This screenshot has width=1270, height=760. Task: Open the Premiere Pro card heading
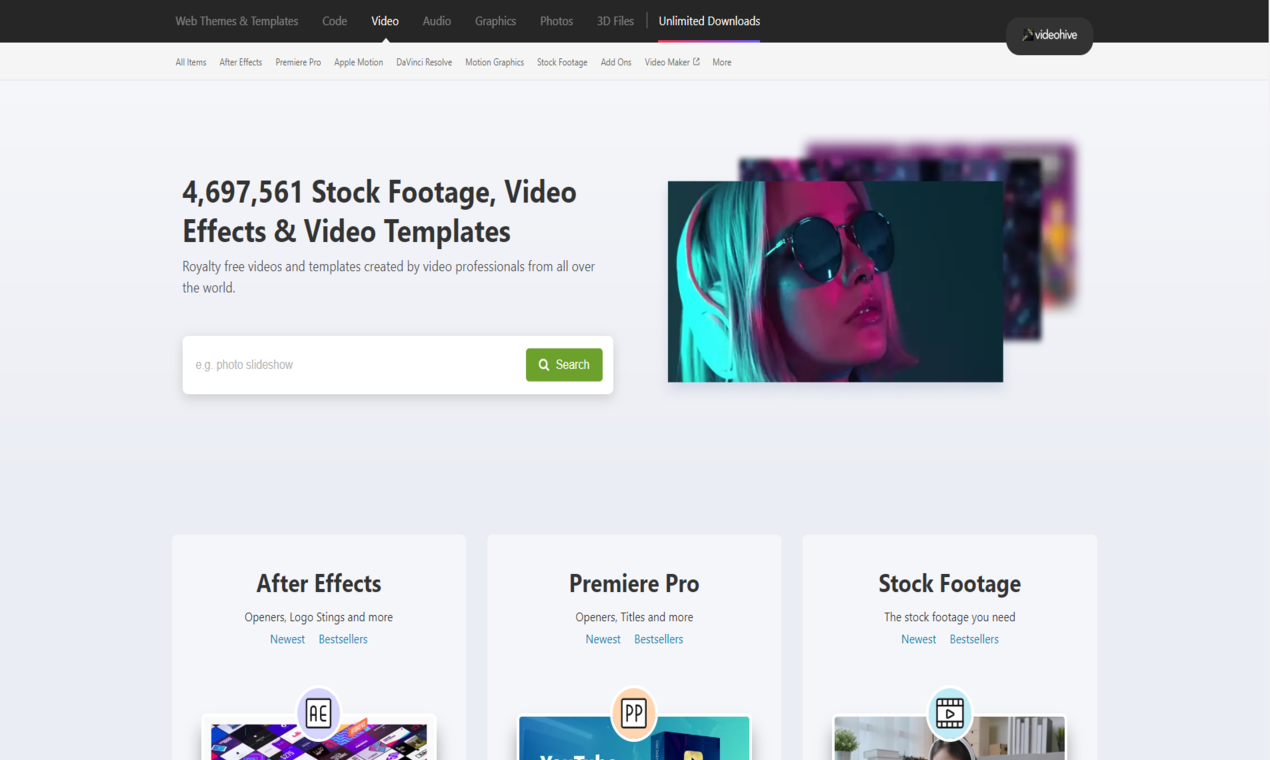tap(634, 583)
